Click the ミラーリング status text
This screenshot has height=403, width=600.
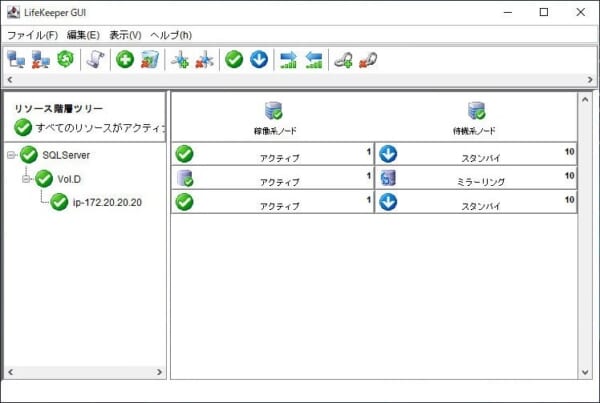[x=481, y=182]
